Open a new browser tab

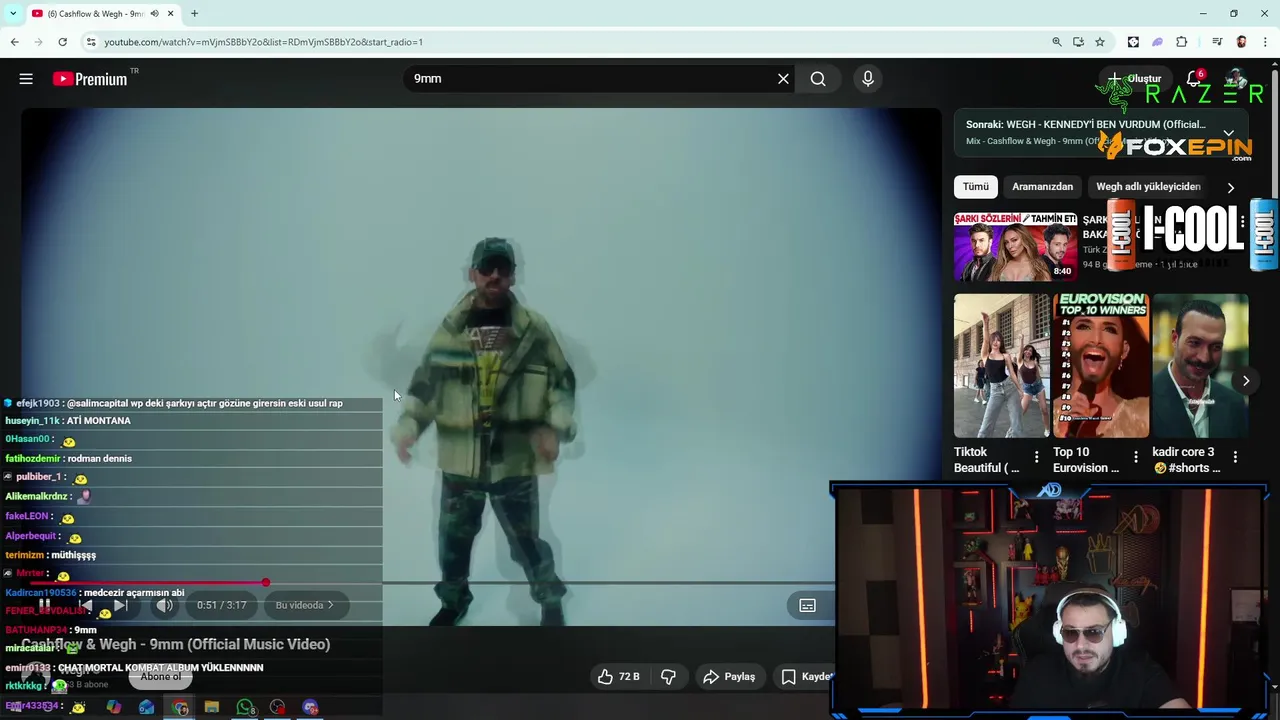tap(194, 14)
